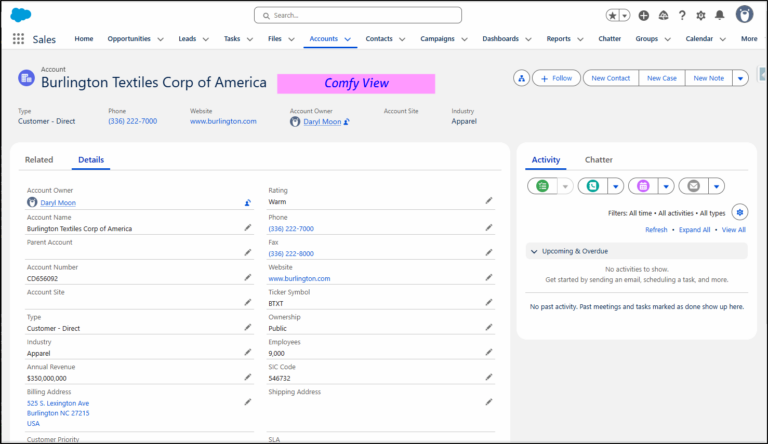Switch to the Related tab
Image resolution: width=768 pixels, height=444 pixels.
pyautogui.click(x=39, y=160)
